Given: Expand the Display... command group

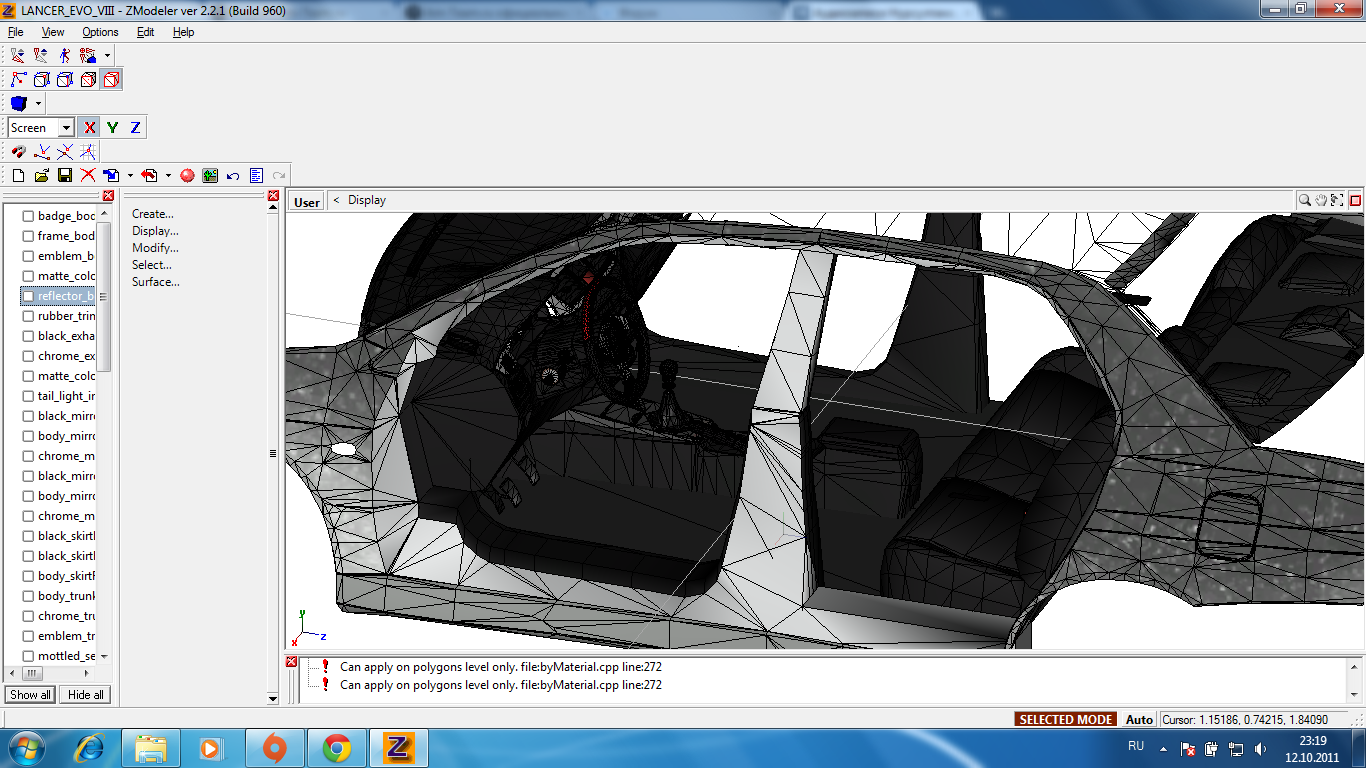Looking at the screenshot, I should pos(155,231).
